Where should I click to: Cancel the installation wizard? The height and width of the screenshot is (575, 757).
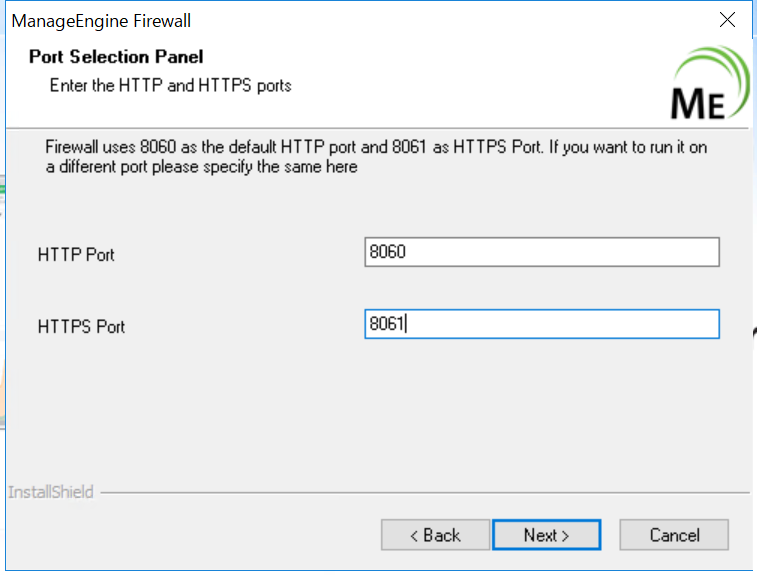click(x=674, y=535)
